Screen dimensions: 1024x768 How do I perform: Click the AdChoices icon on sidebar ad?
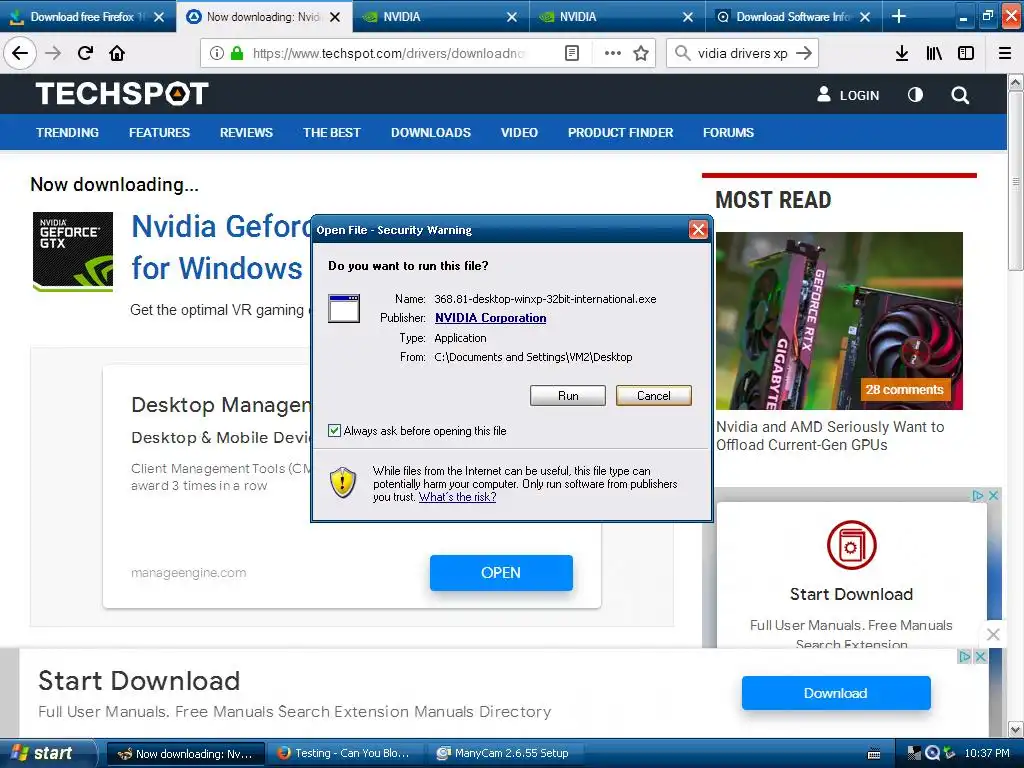click(978, 496)
